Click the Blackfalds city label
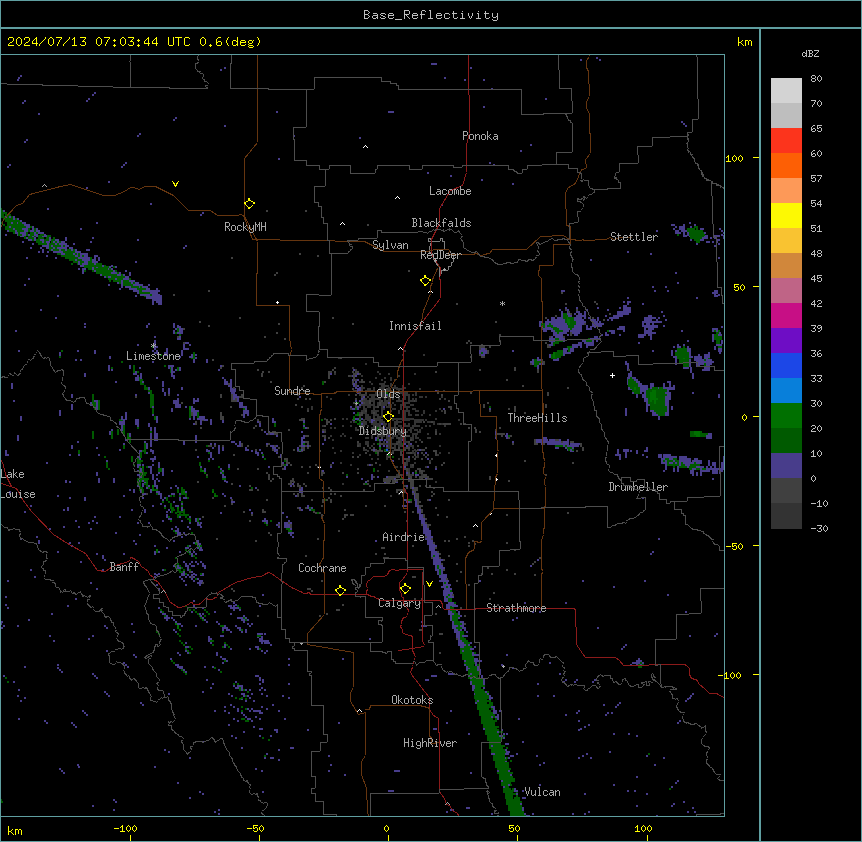Image resolution: width=862 pixels, height=842 pixels. pyautogui.click(x=441, y=223)
